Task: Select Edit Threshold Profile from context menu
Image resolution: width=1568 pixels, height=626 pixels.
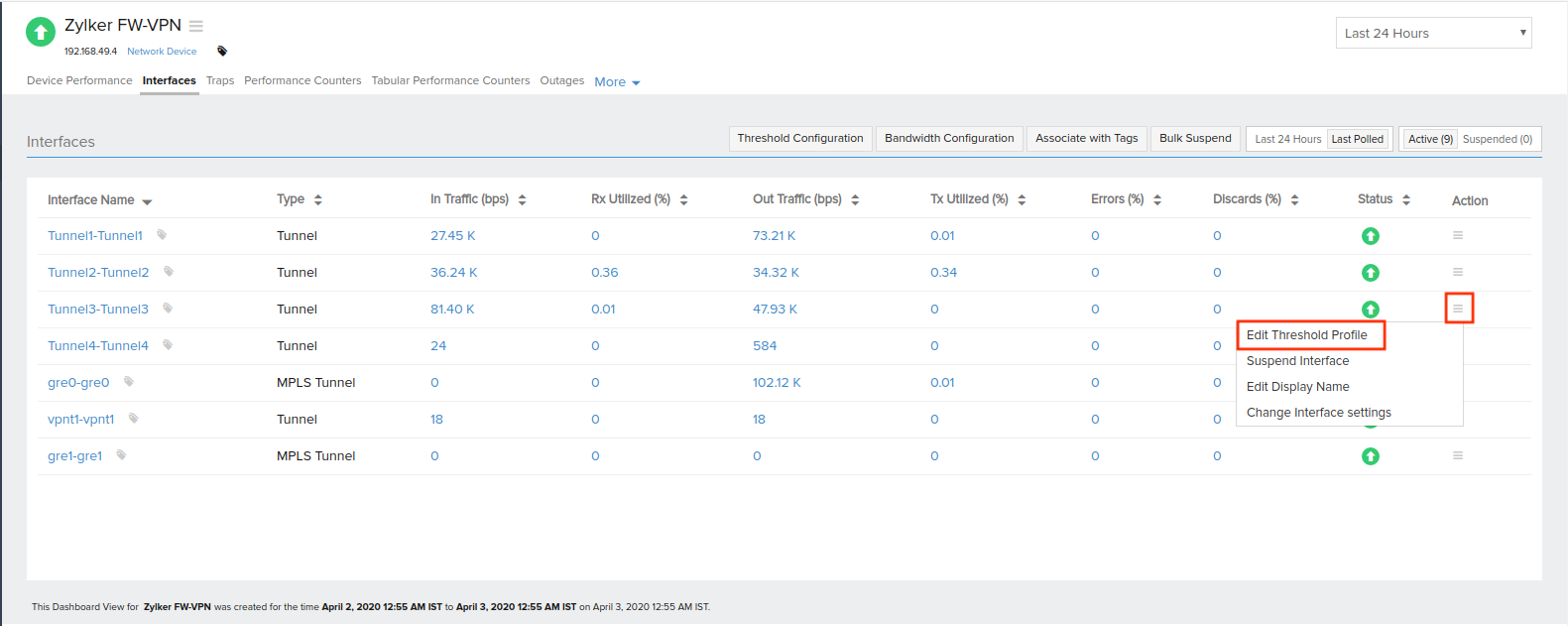Action: 1306,335
